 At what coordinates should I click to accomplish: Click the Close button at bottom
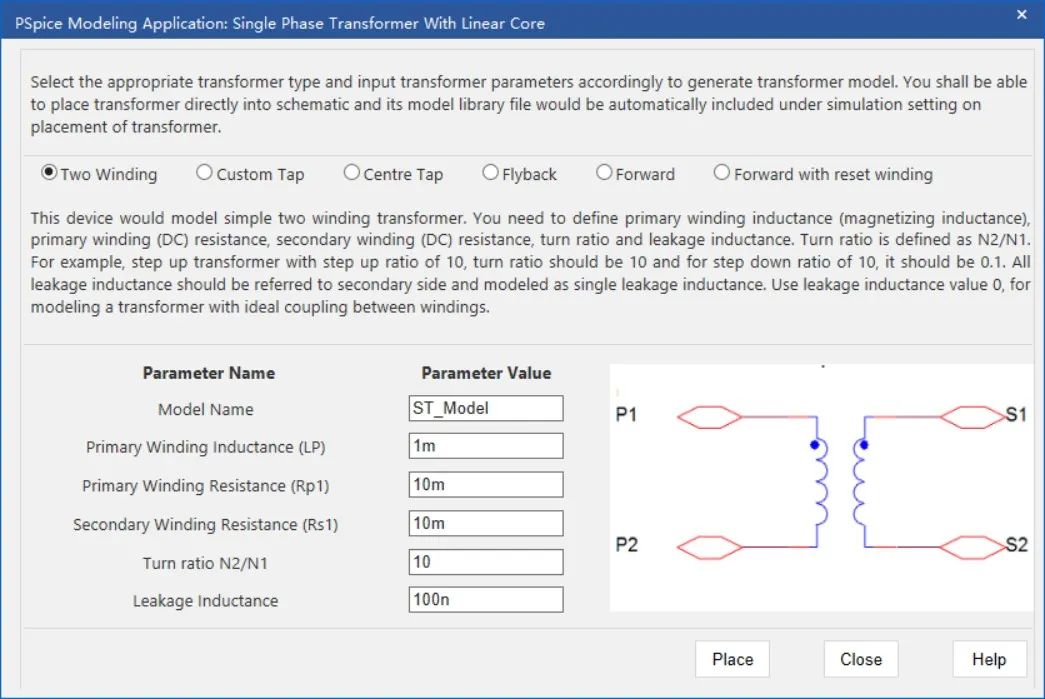point(860,659)
